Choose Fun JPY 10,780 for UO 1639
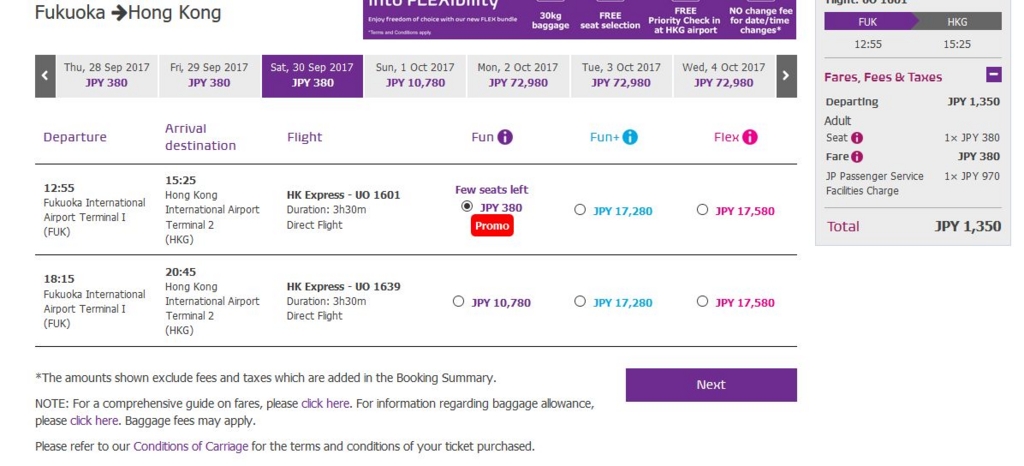The height and width of the screenshot is (466, 1024). tap(458, 302)
